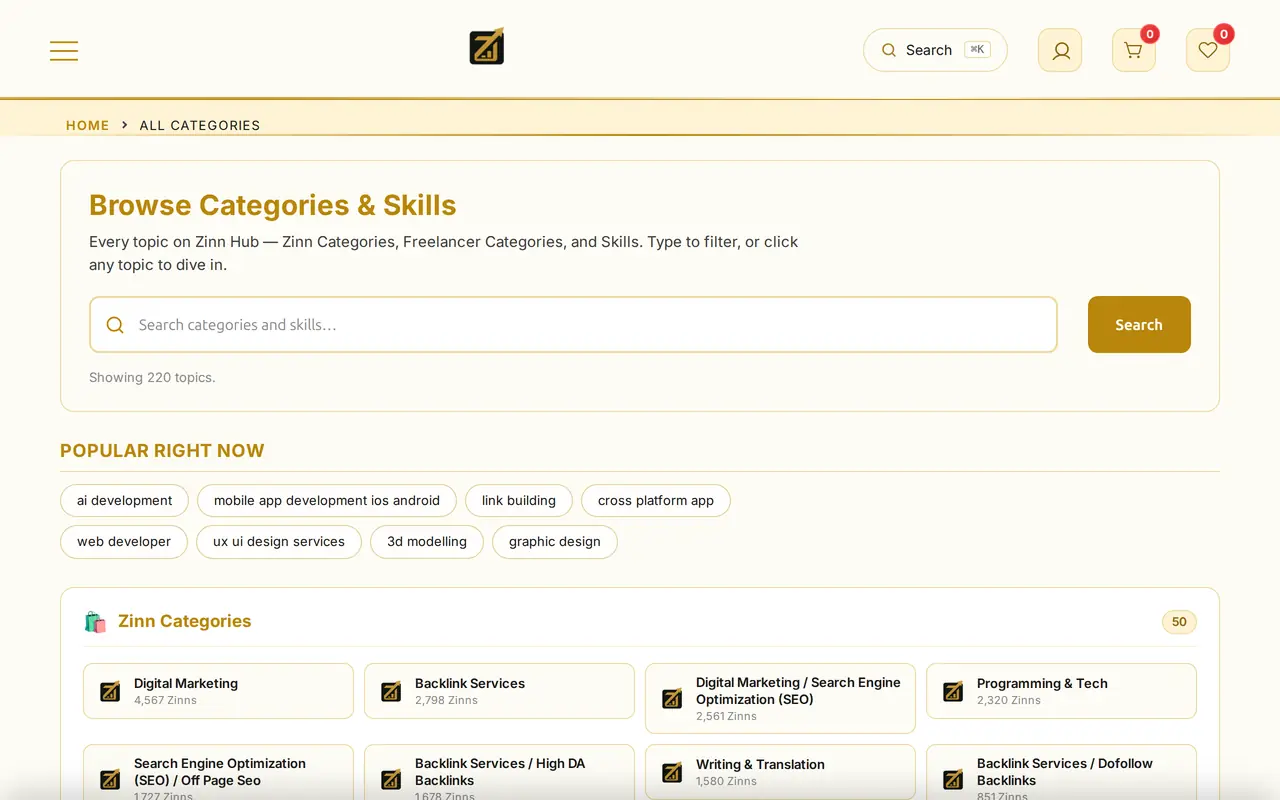
Task: Open the user account icon
Action: pos(1060,50)
